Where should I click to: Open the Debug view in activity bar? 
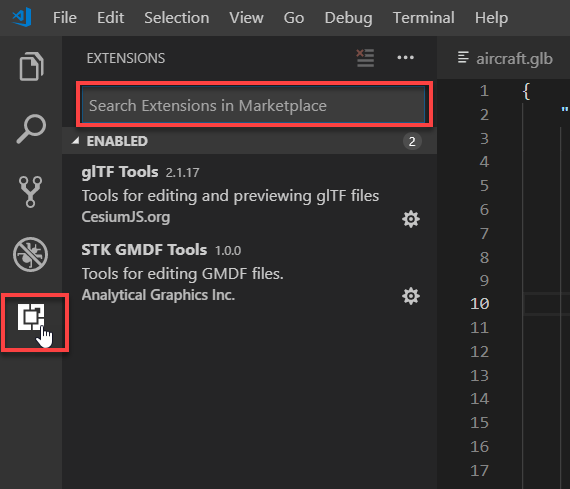31,254
